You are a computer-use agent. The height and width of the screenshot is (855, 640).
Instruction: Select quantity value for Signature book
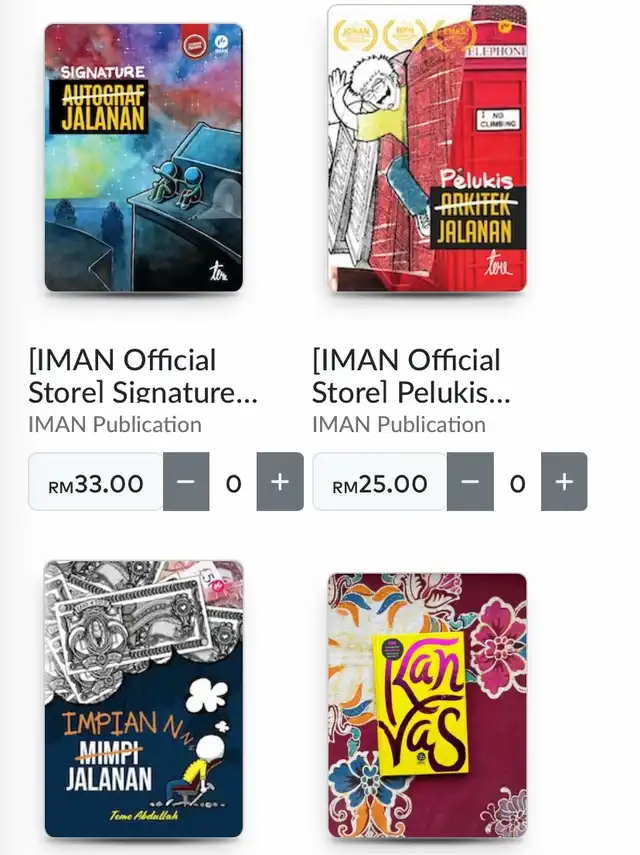(233, 483)
